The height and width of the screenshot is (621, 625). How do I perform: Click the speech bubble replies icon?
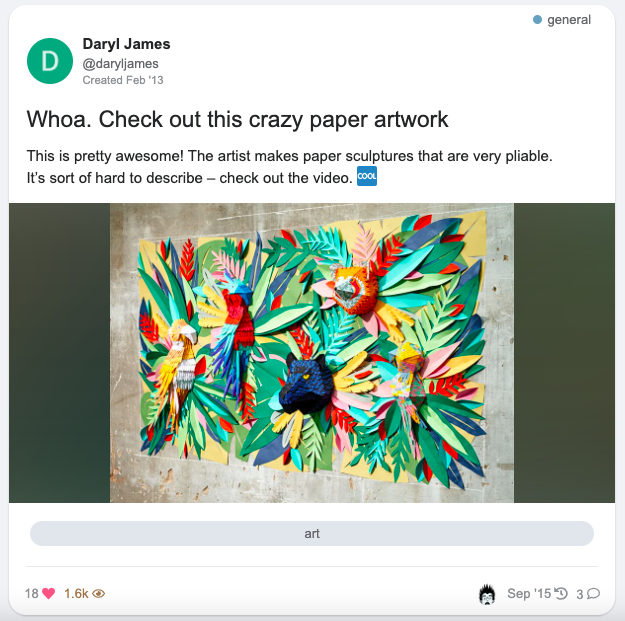594,593
